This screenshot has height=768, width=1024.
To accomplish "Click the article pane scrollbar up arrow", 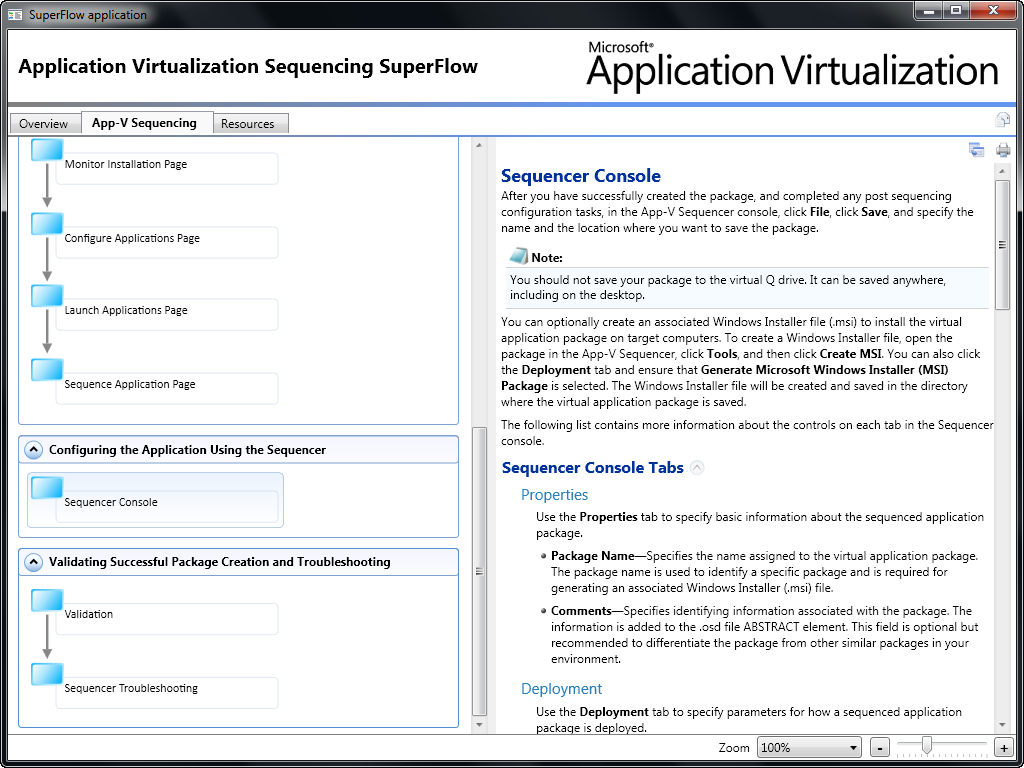I will (1002, 171).
